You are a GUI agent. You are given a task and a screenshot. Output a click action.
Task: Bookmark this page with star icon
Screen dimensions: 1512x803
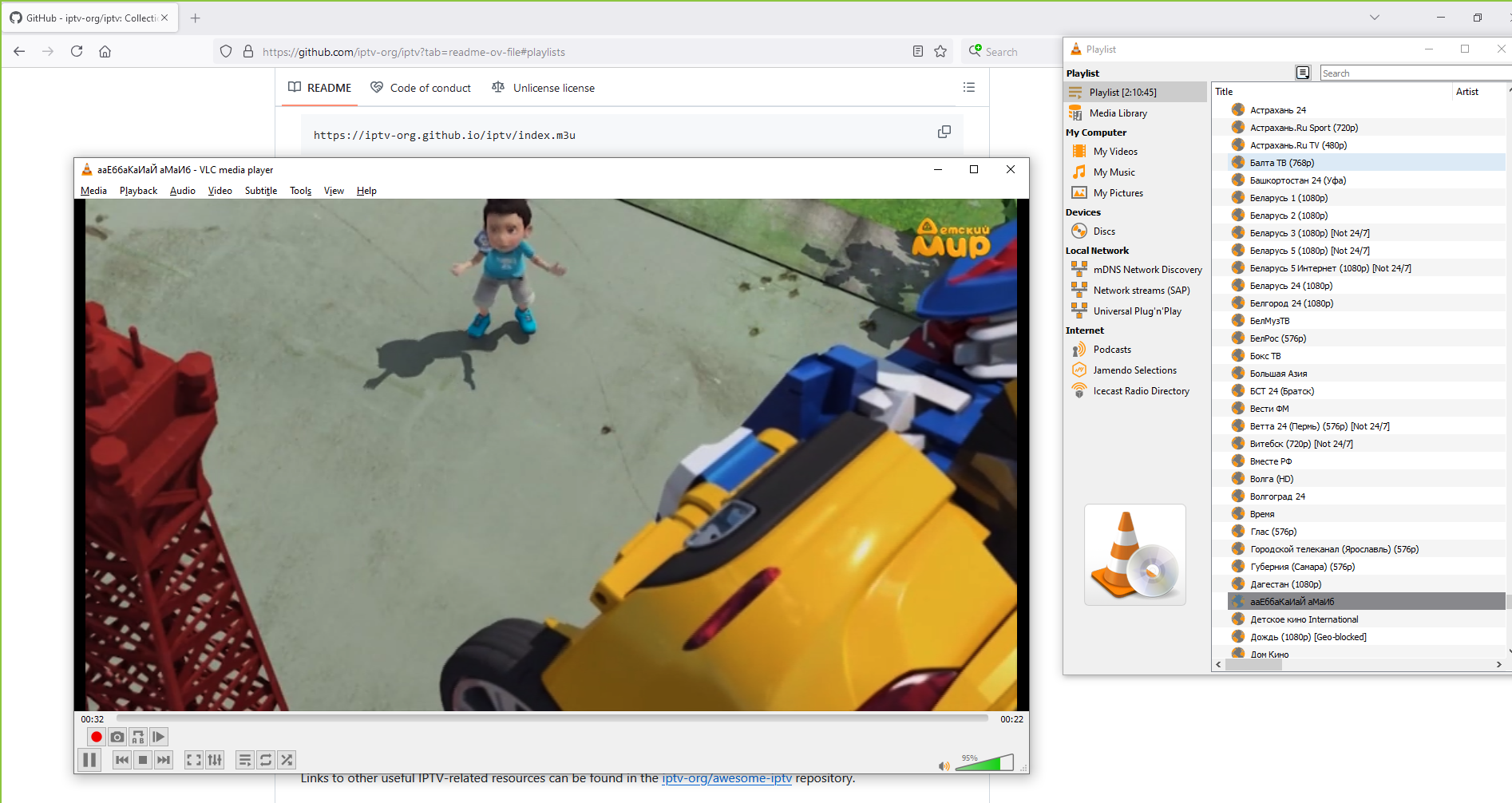coord(940,52)
